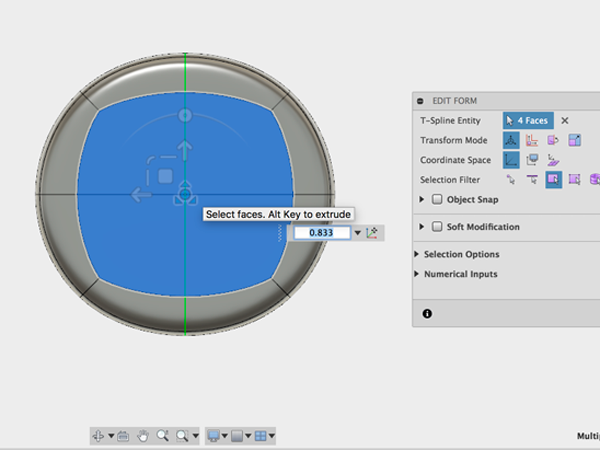
Task: Set Local coordinate space icon
Action: [553, 160]
